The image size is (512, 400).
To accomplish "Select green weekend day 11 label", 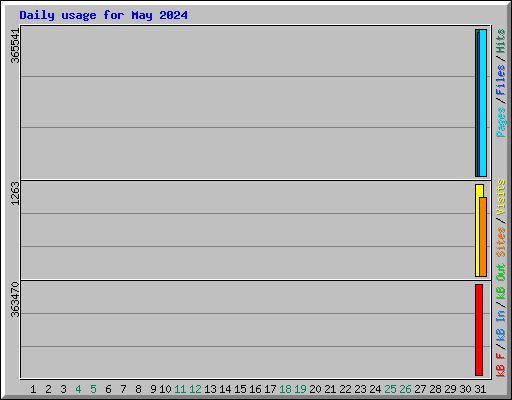I will (180, 389).
